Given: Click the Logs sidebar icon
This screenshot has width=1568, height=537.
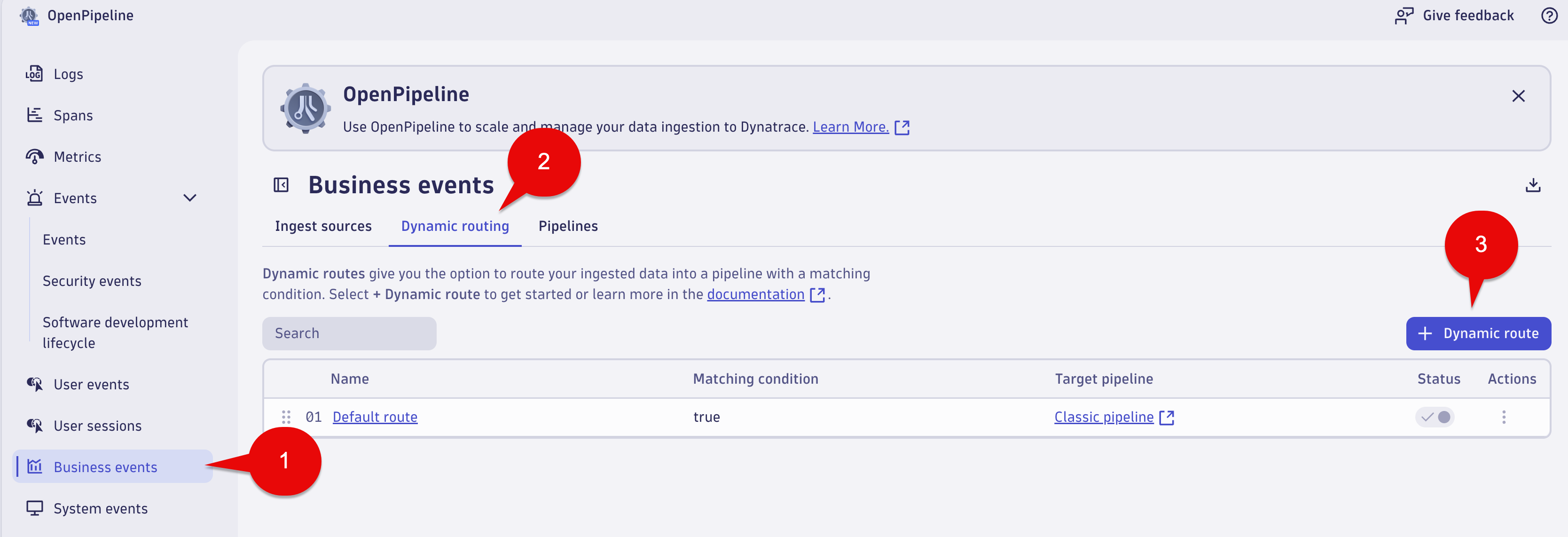Looking at the screenshot, I should tap(34, 74).
